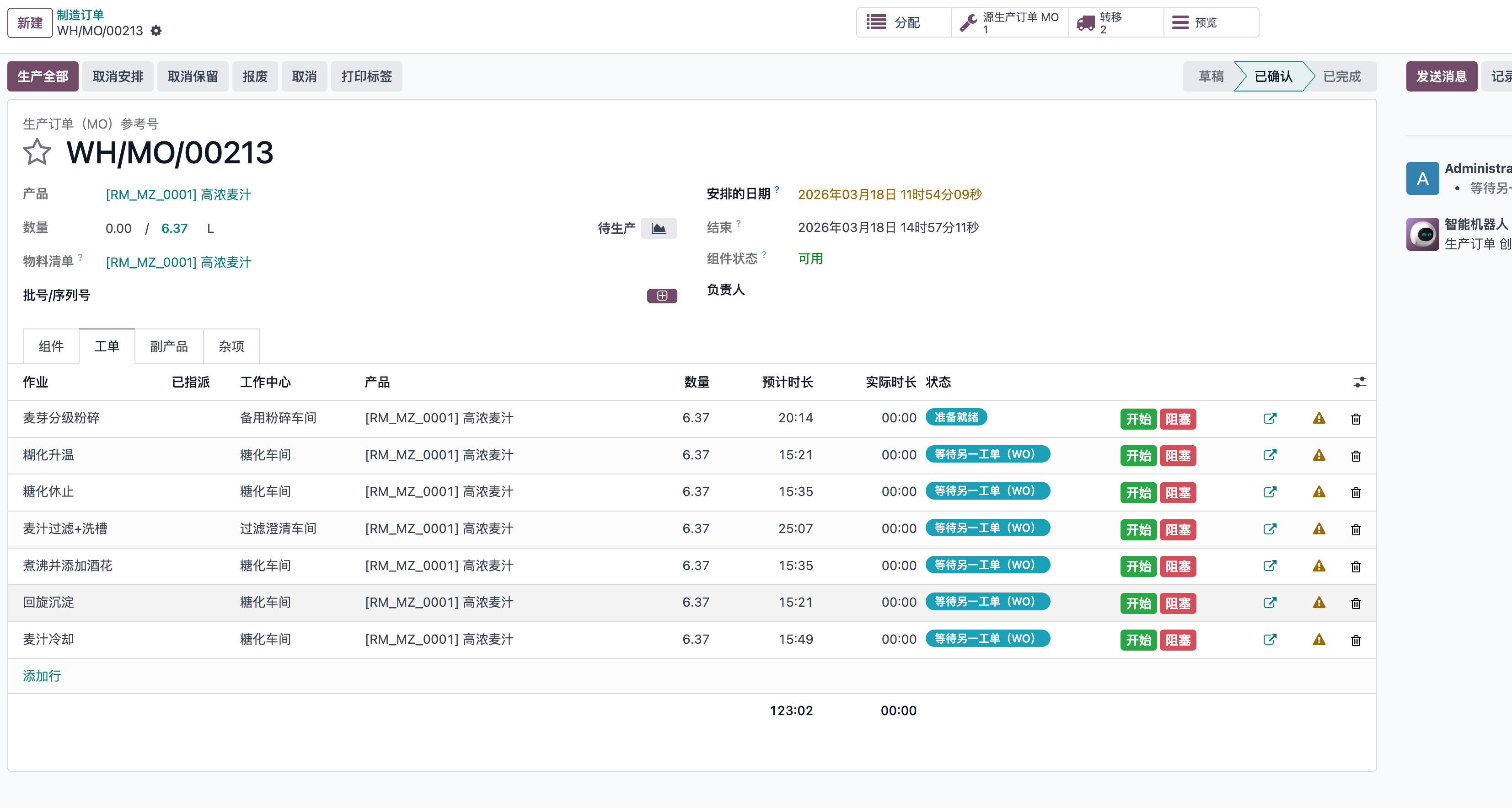Click the 过滤澄清车间 work center cell
This screenshot has height=808, width=1512.
coord(278,528)
